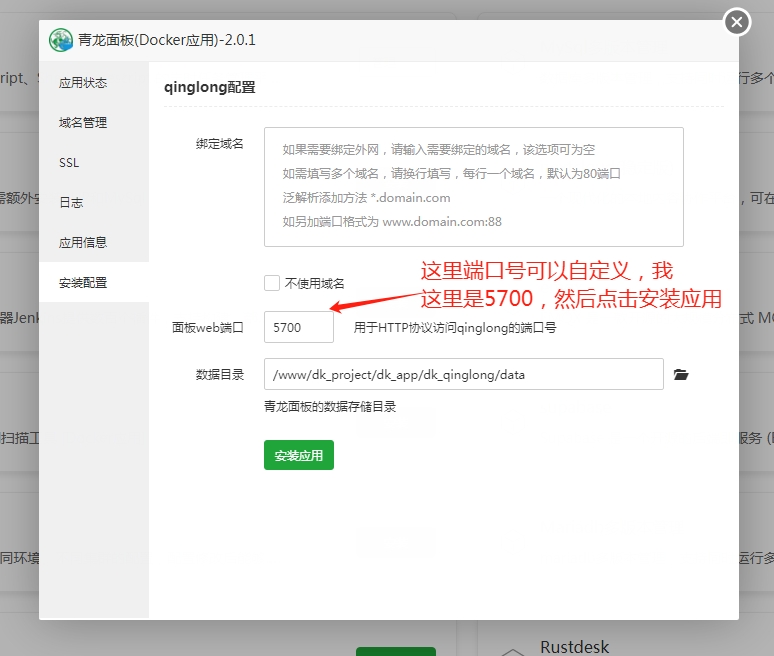The image size is (774, 656).
Task: Click the 数据目录 path input field
Action: point(463,374)
